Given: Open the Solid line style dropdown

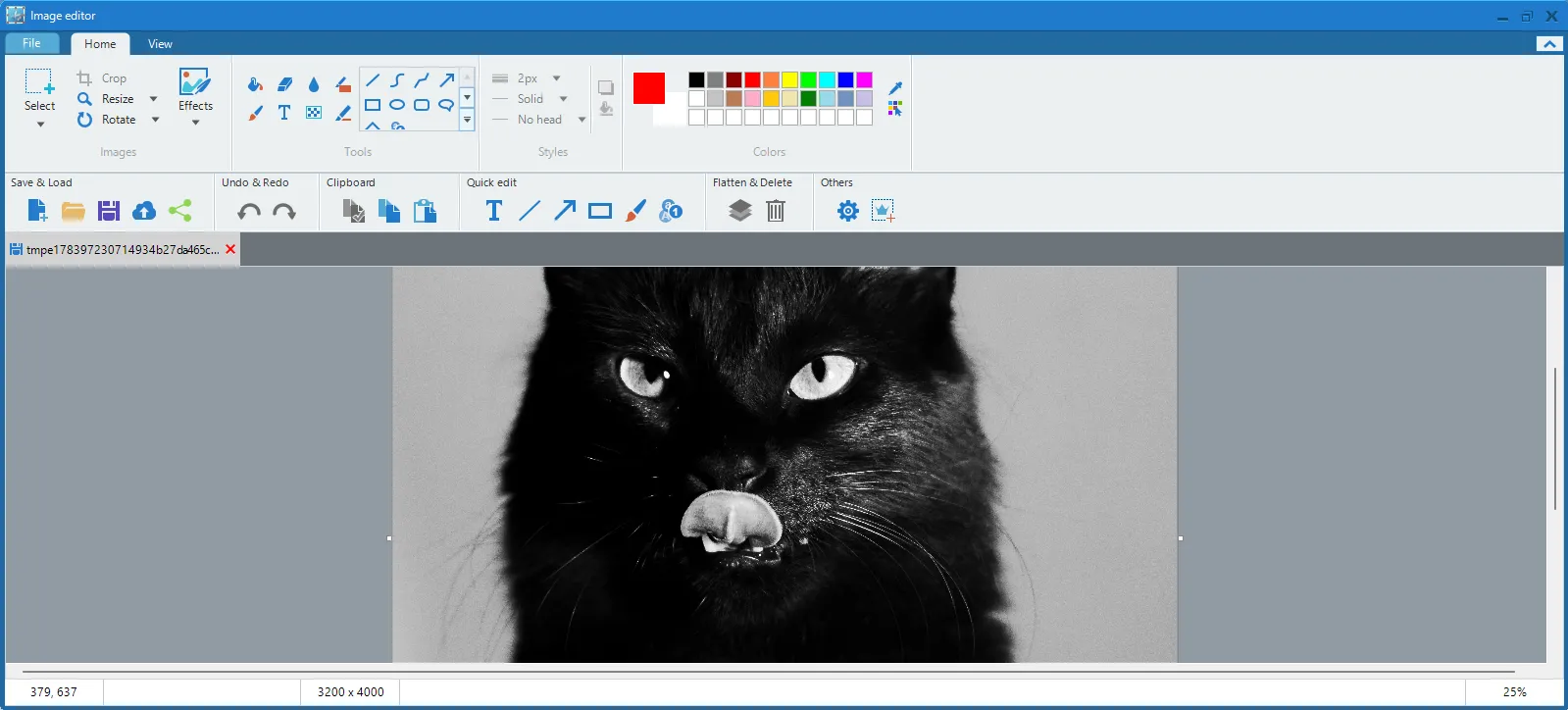Looking at the screenshot, I should (563, 99).
